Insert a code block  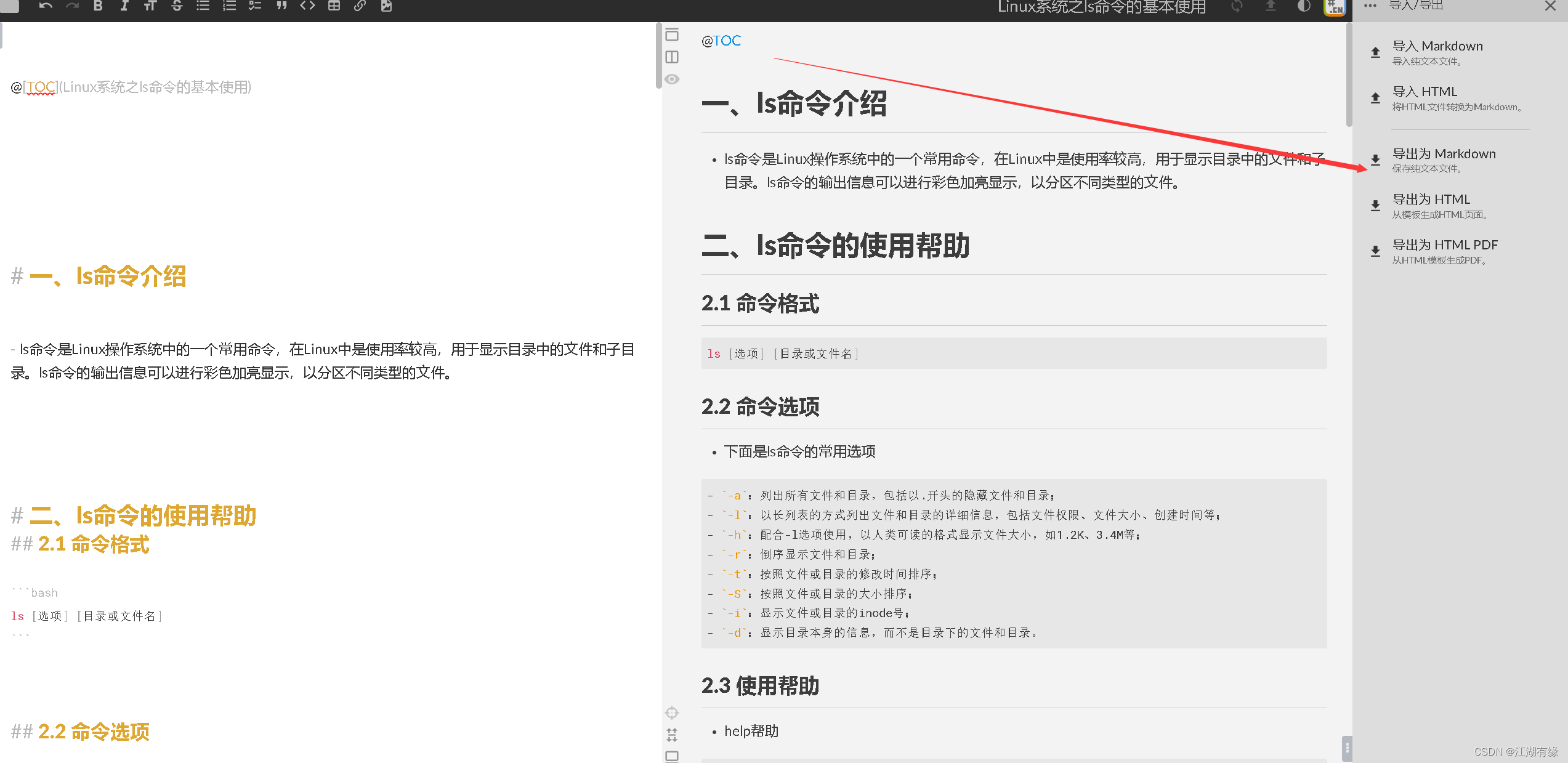[x=307, y=6]
